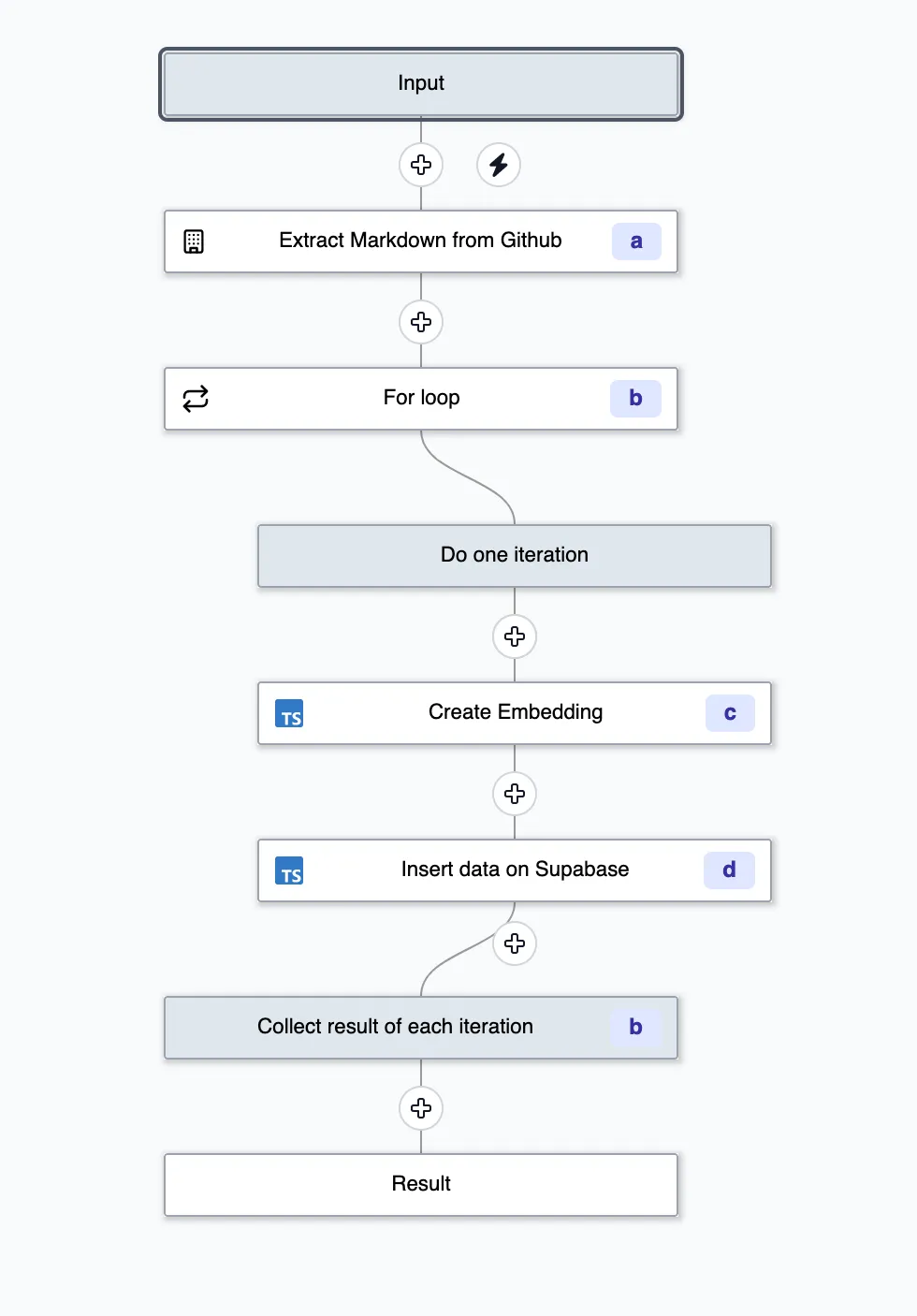Click the 'a' badge on Extract Markdown node
This screenshot has height=1316, width=917.
tap(636, 241)
